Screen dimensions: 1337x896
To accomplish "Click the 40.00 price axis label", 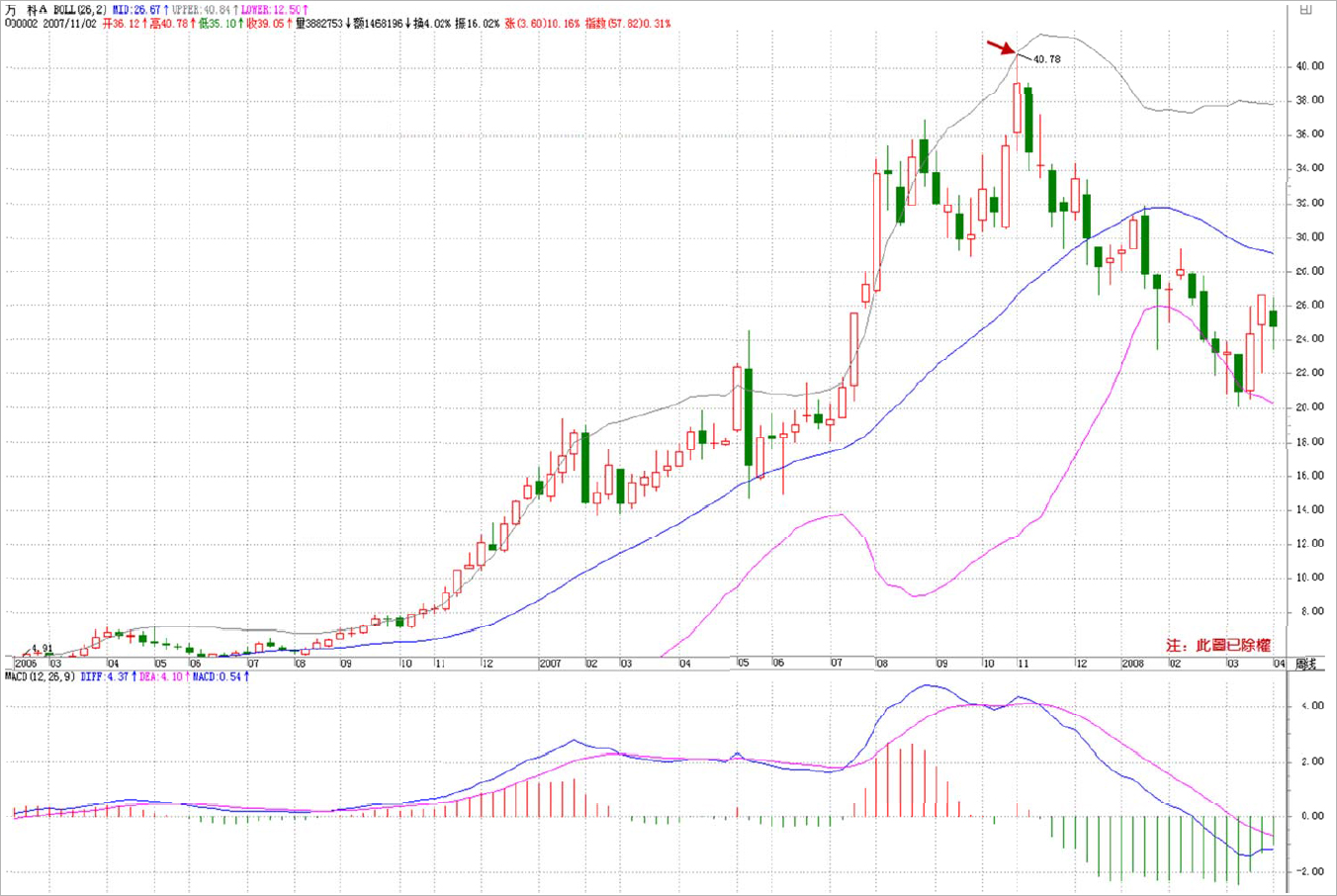I will tap(1310, 66).
